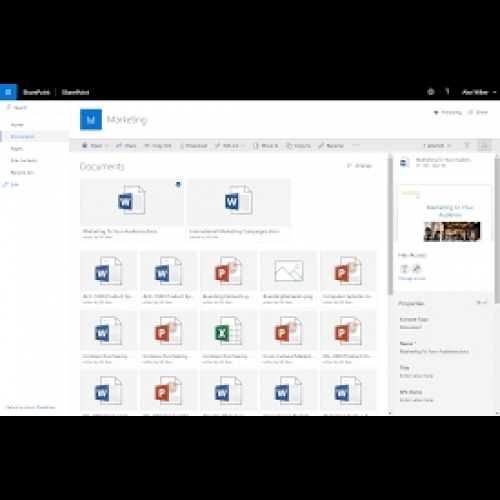The height and width of the screenshot is (500, 500).
Task: Click the help question mark icon
Action: (448, 92)
